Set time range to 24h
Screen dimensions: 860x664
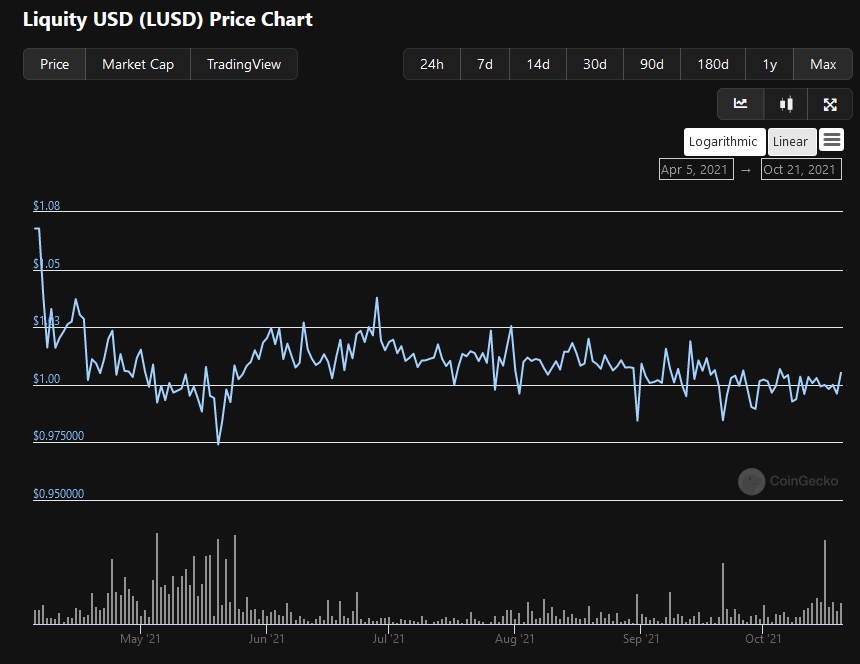click(x=432, y=64)
